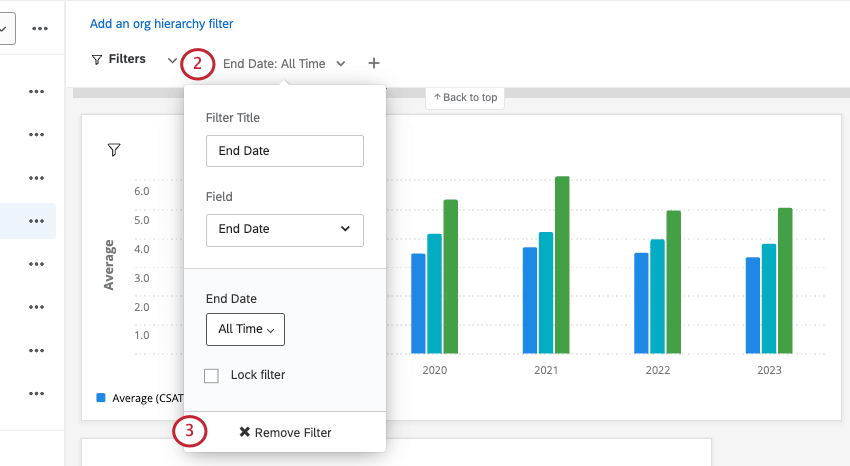
Task: Click the Filters label
Action: 127,59
